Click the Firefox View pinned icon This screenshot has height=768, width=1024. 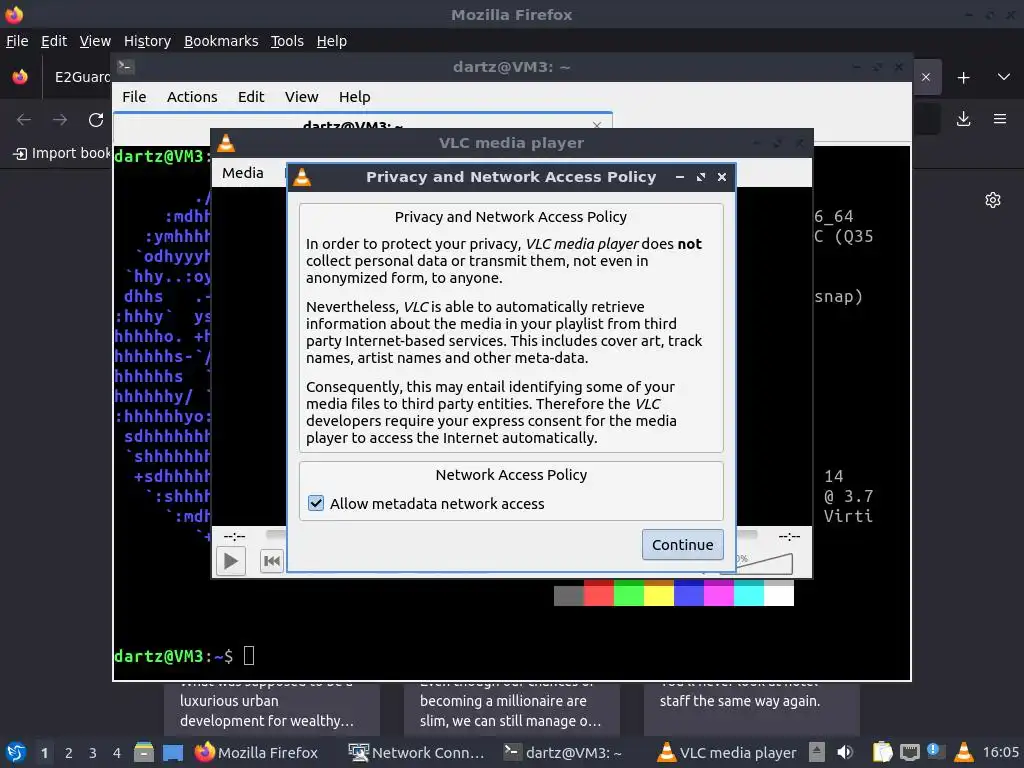pos(20,77)
